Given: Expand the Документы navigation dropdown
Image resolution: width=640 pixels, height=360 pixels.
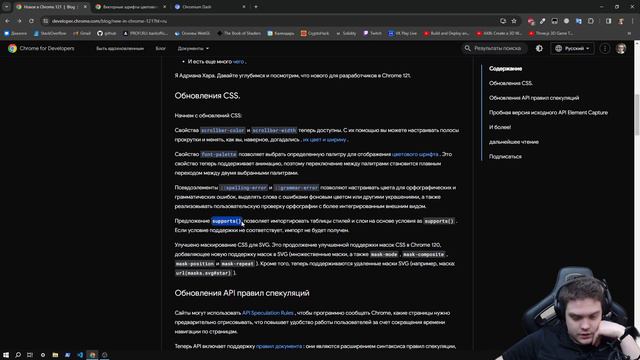Looking at the screenshot, I should 193,48.
